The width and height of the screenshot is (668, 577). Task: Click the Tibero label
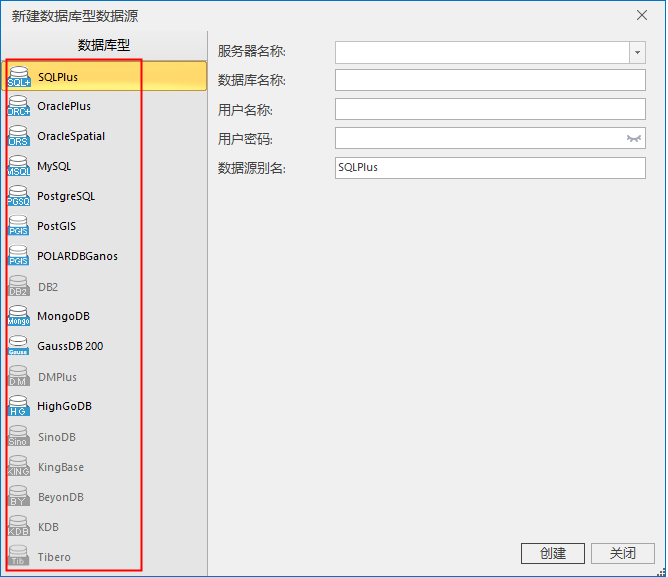click(x=54, y=557)
